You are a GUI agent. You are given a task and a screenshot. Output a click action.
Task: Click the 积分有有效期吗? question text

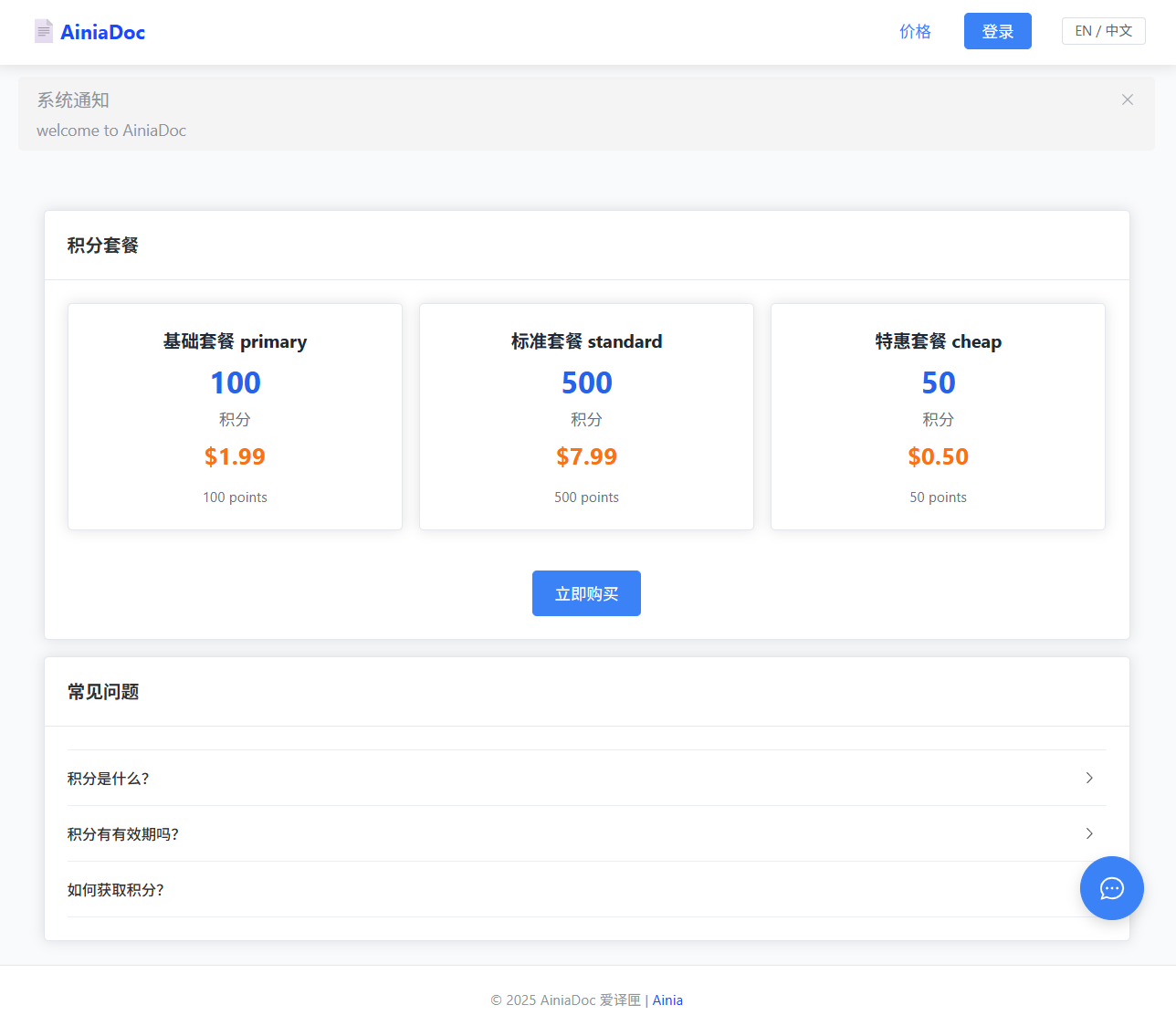point(122,834)
